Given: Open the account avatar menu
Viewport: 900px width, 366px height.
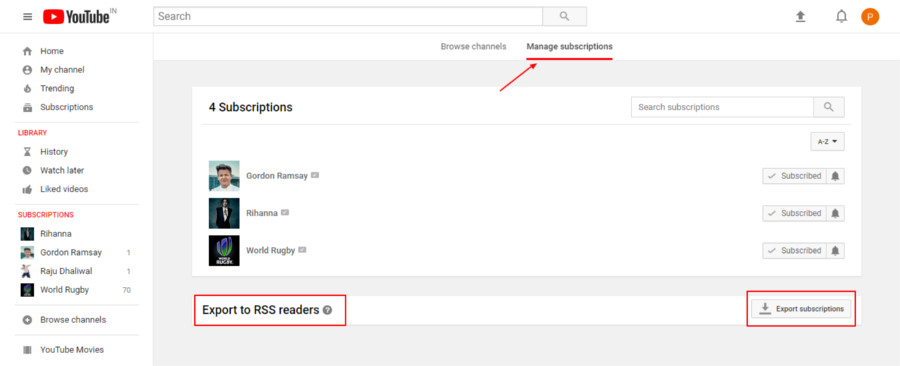Looking at the screenshot, I should (x=870, y=17).
